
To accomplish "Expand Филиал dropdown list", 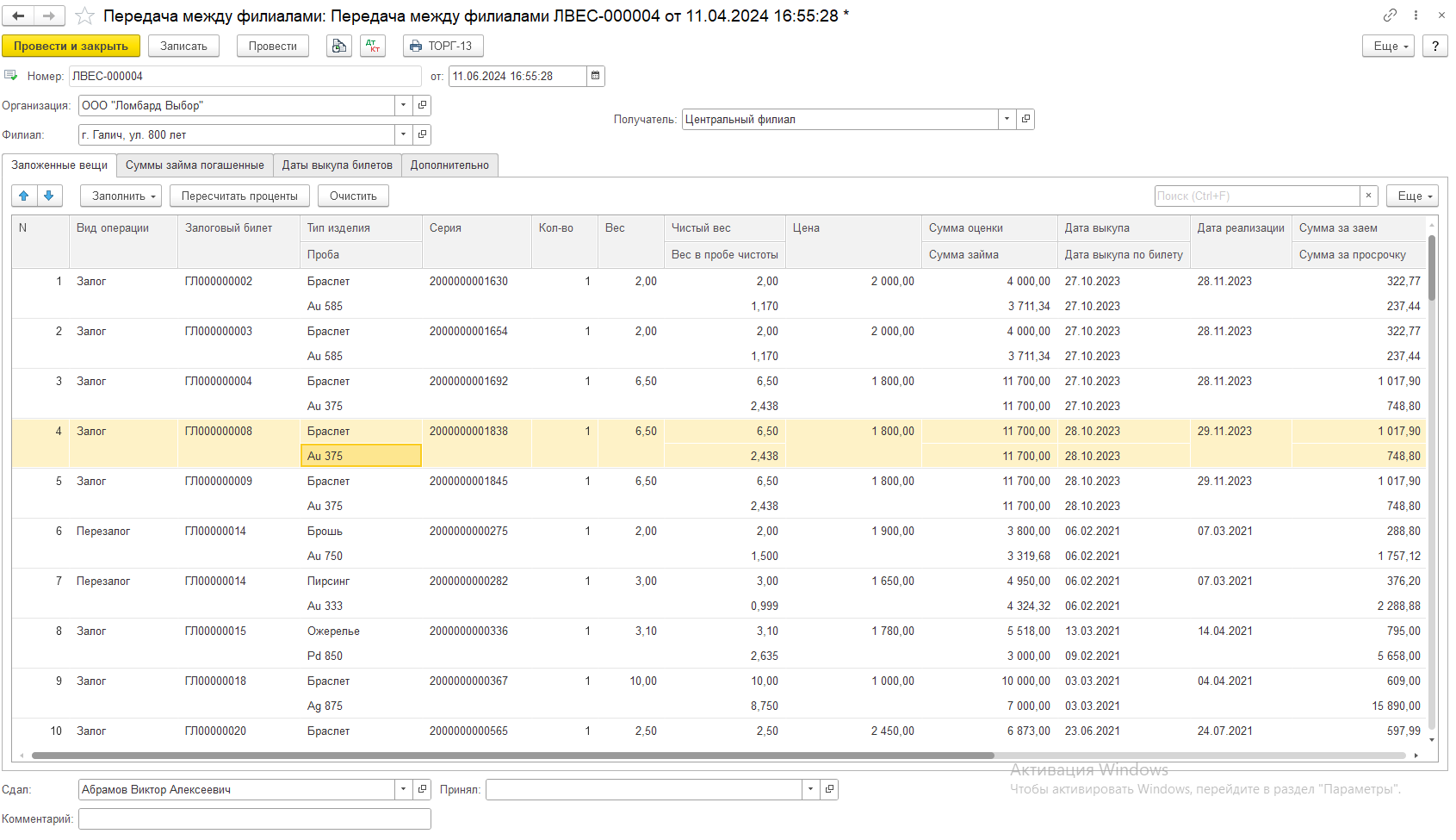I will click(404, 134).
